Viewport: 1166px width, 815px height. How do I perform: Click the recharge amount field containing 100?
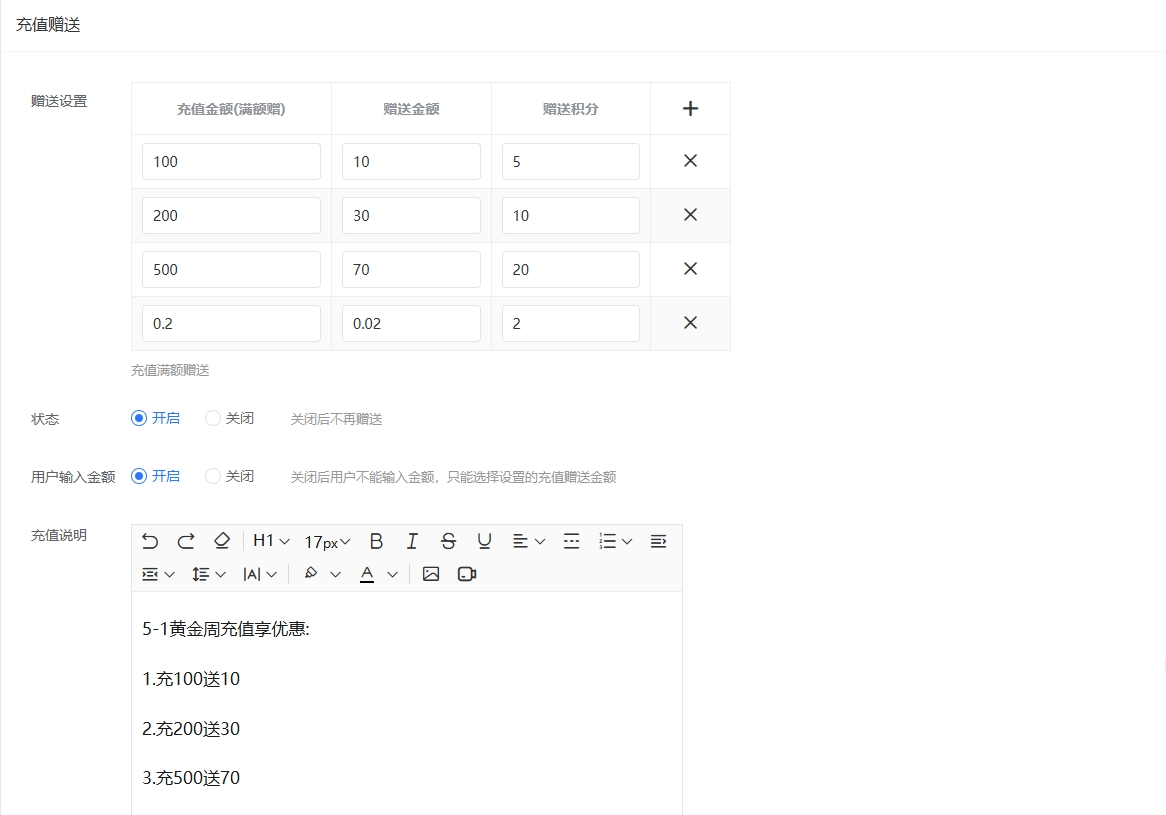231,161
